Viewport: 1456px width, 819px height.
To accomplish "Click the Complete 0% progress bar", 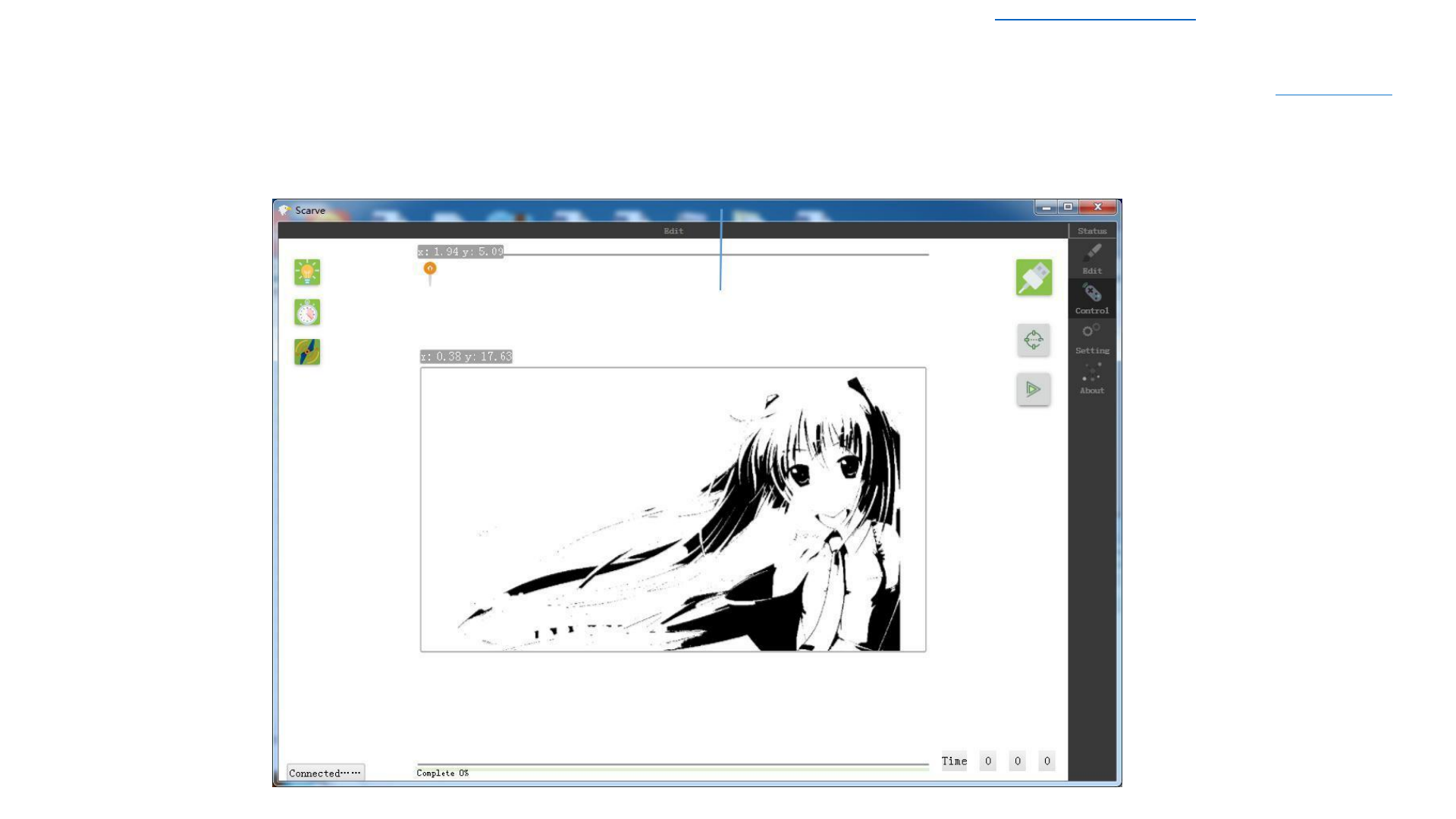I will (x=673, y=767).
